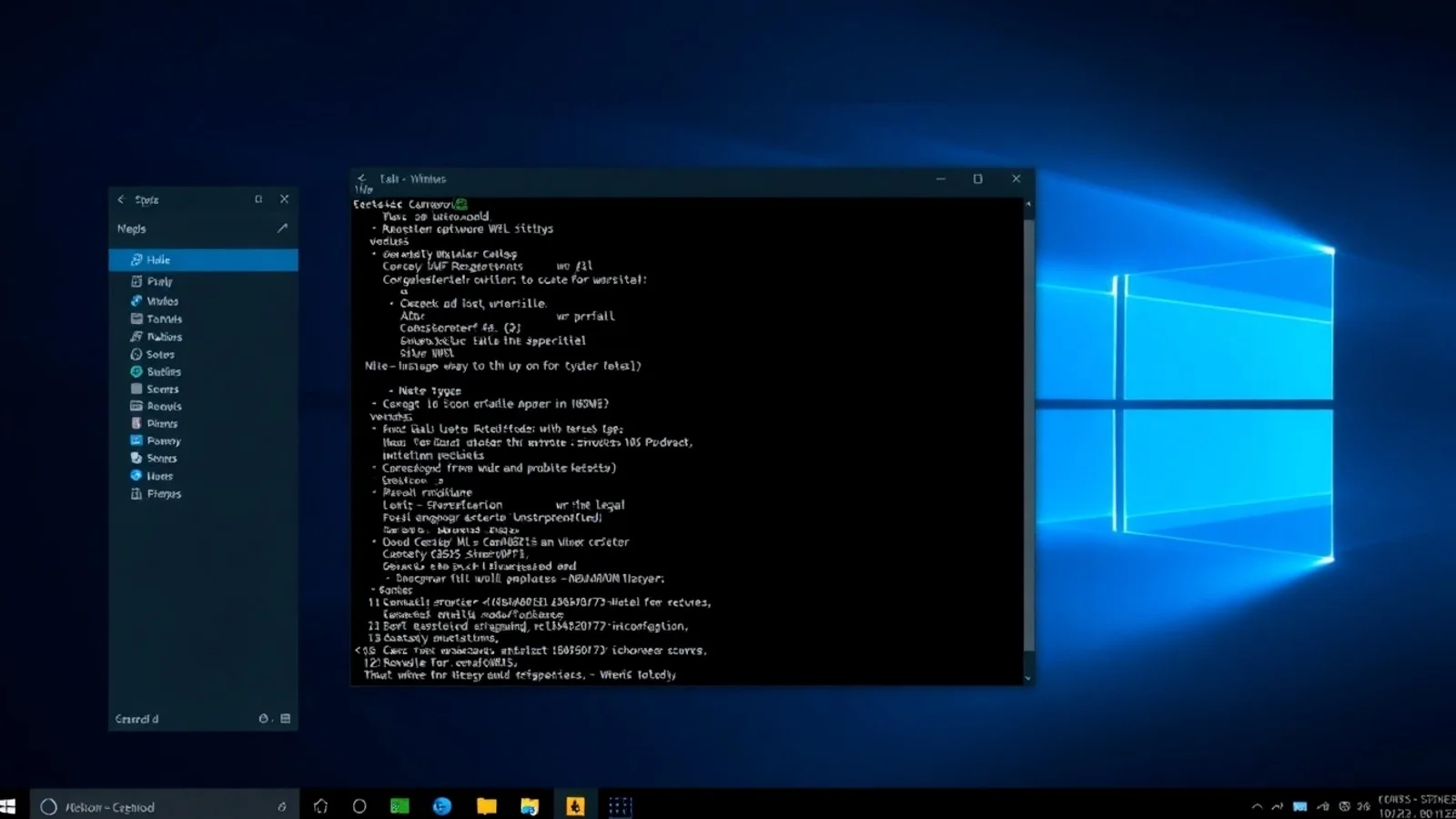Click the terminal scrollbar up arrow
The width and height of the screenshot is (1456, 819).
[x=1028, y=205]
